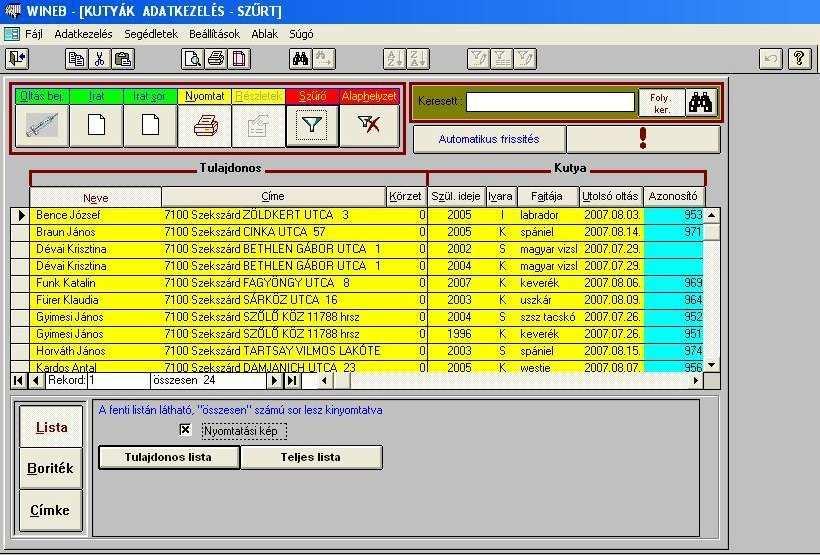Open the Ablak menu
The width and height of the screenshot is (820, 555).
pos(265,35)
